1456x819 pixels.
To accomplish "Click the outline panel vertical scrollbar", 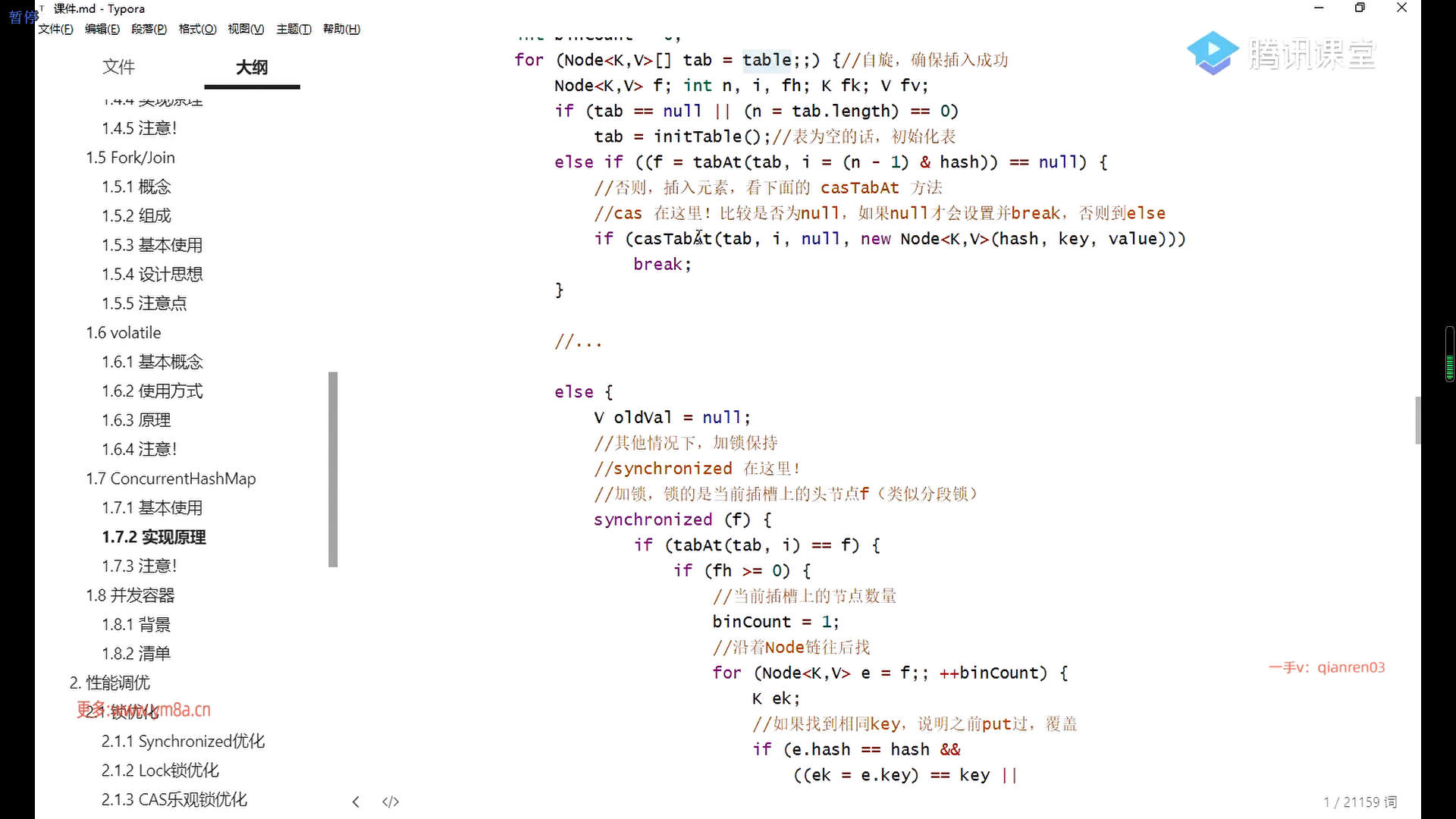I will (333, 469).
